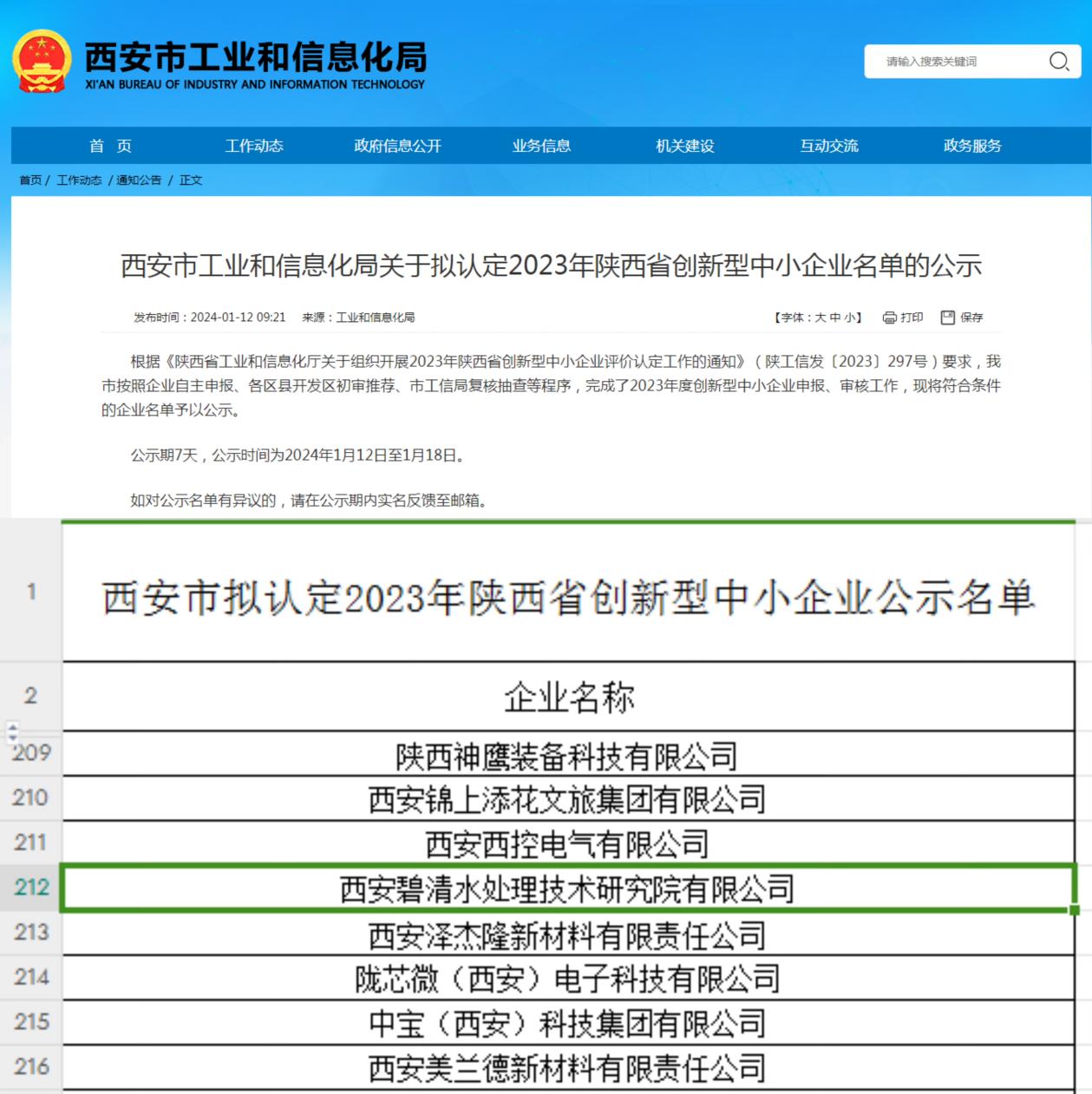Select cell 西安碧清水处理技术研究院有限公司
This screenshot has height=1094, width=1092.
[569, 888]
